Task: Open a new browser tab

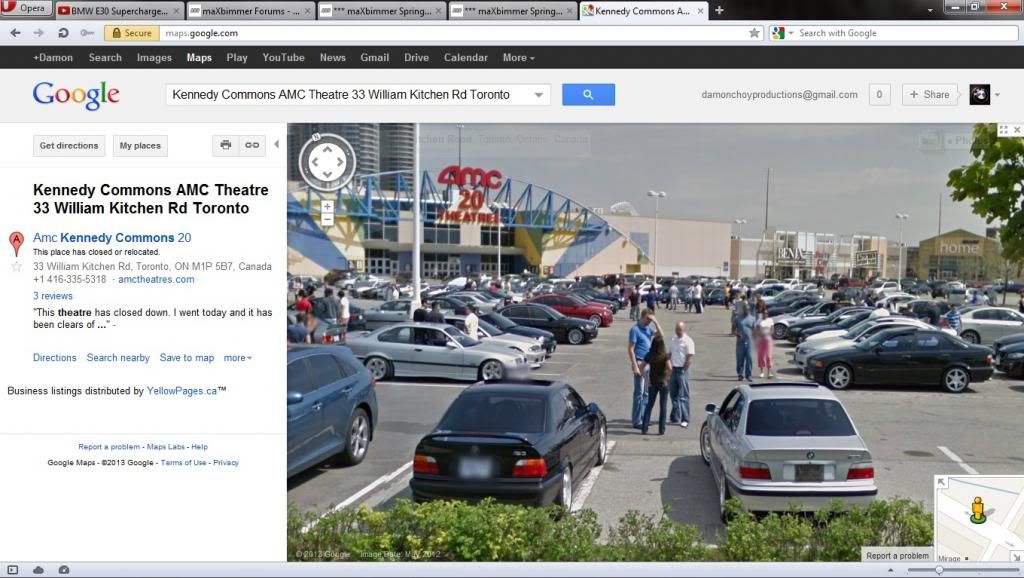Action: tap(719, 10)
